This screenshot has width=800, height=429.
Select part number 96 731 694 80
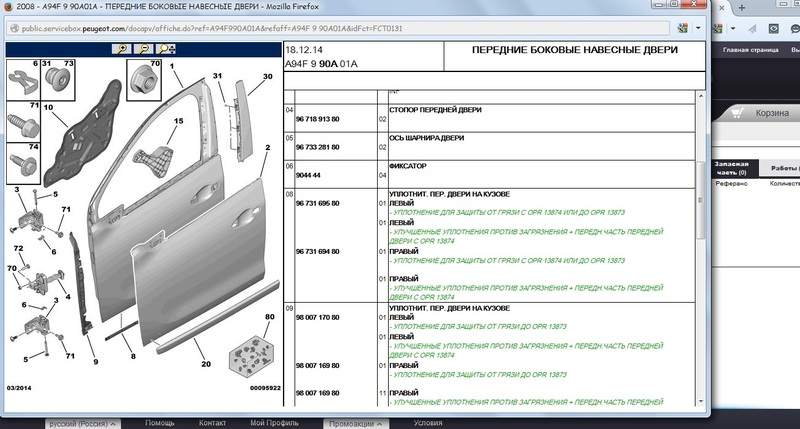tap(317, 251)
